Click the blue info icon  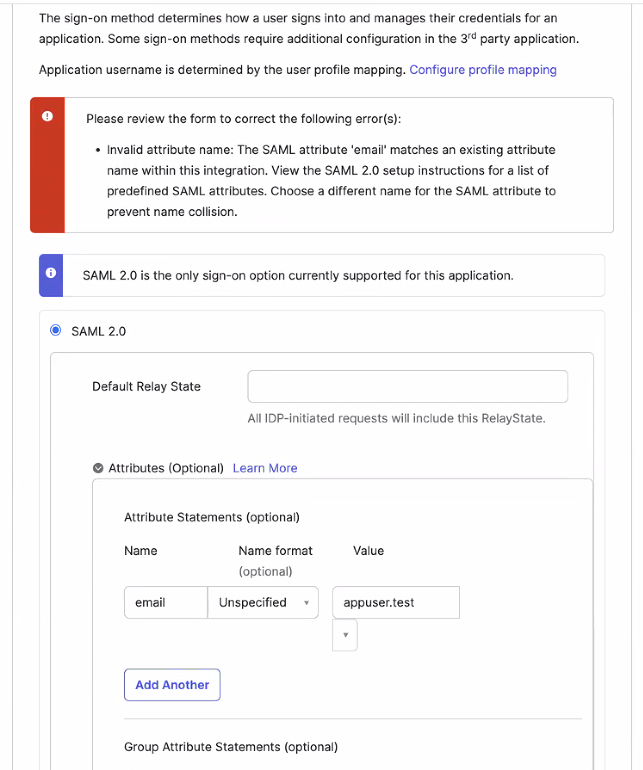click(51, 273)
